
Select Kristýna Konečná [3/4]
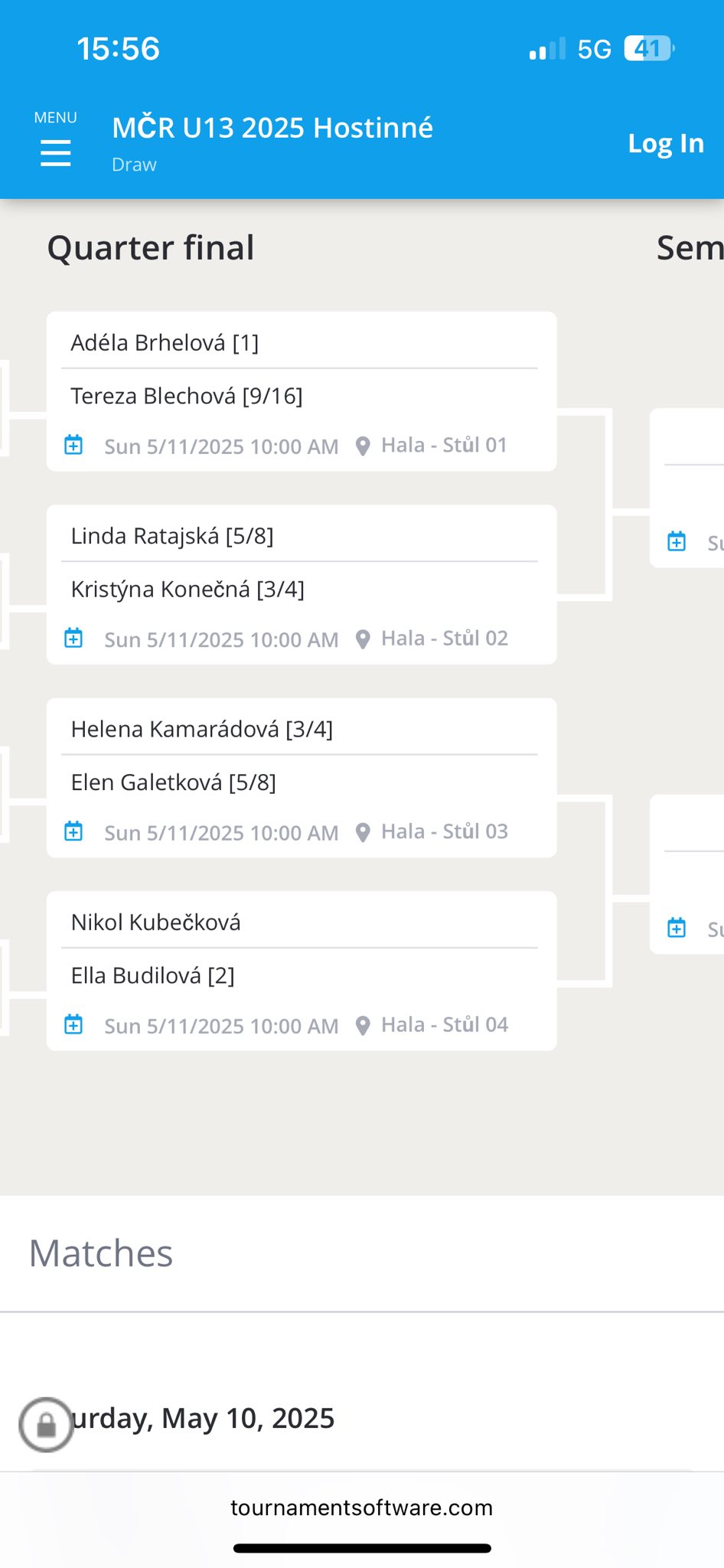188,590
